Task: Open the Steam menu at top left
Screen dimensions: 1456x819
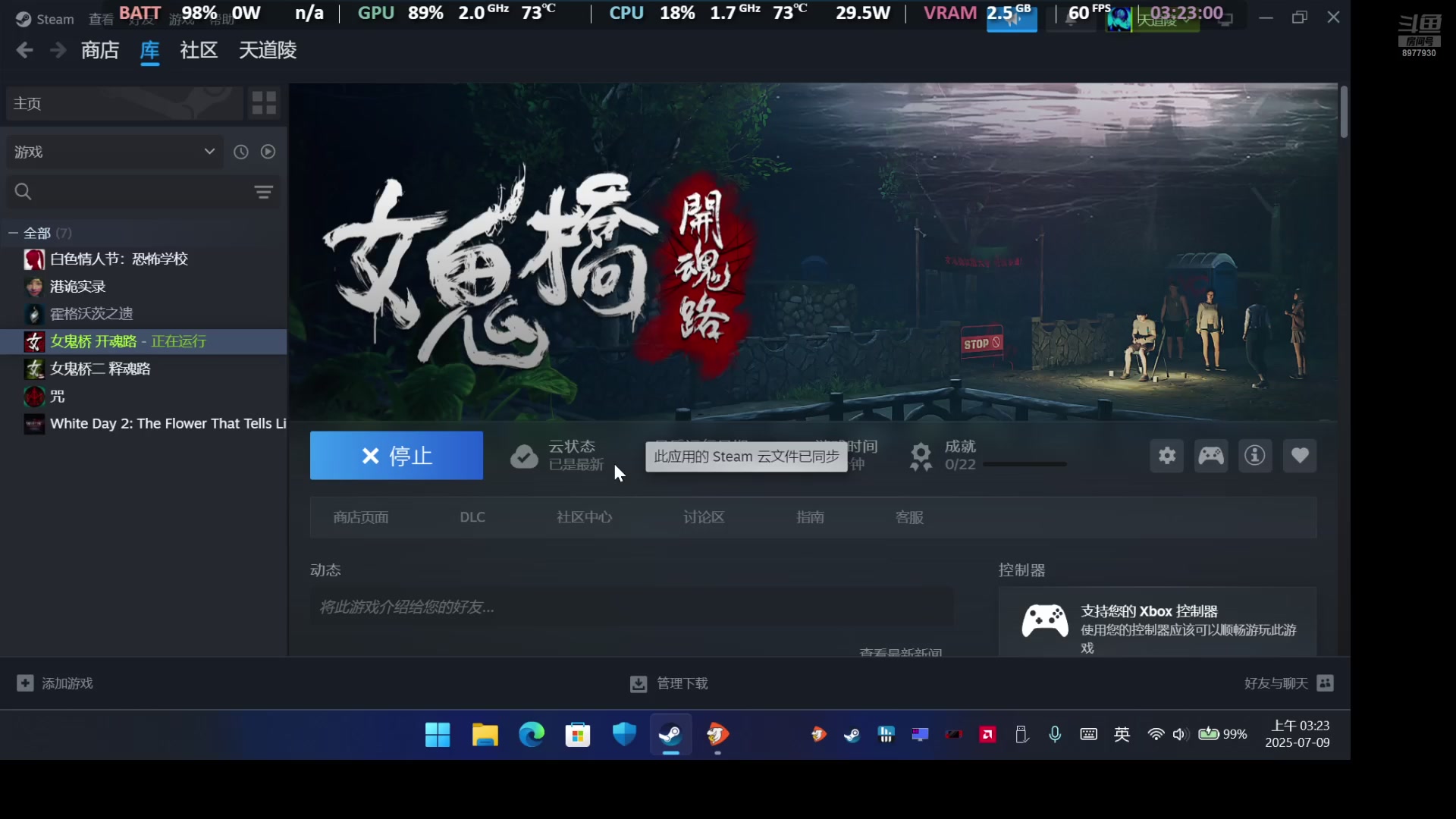Action: [45, 19]
